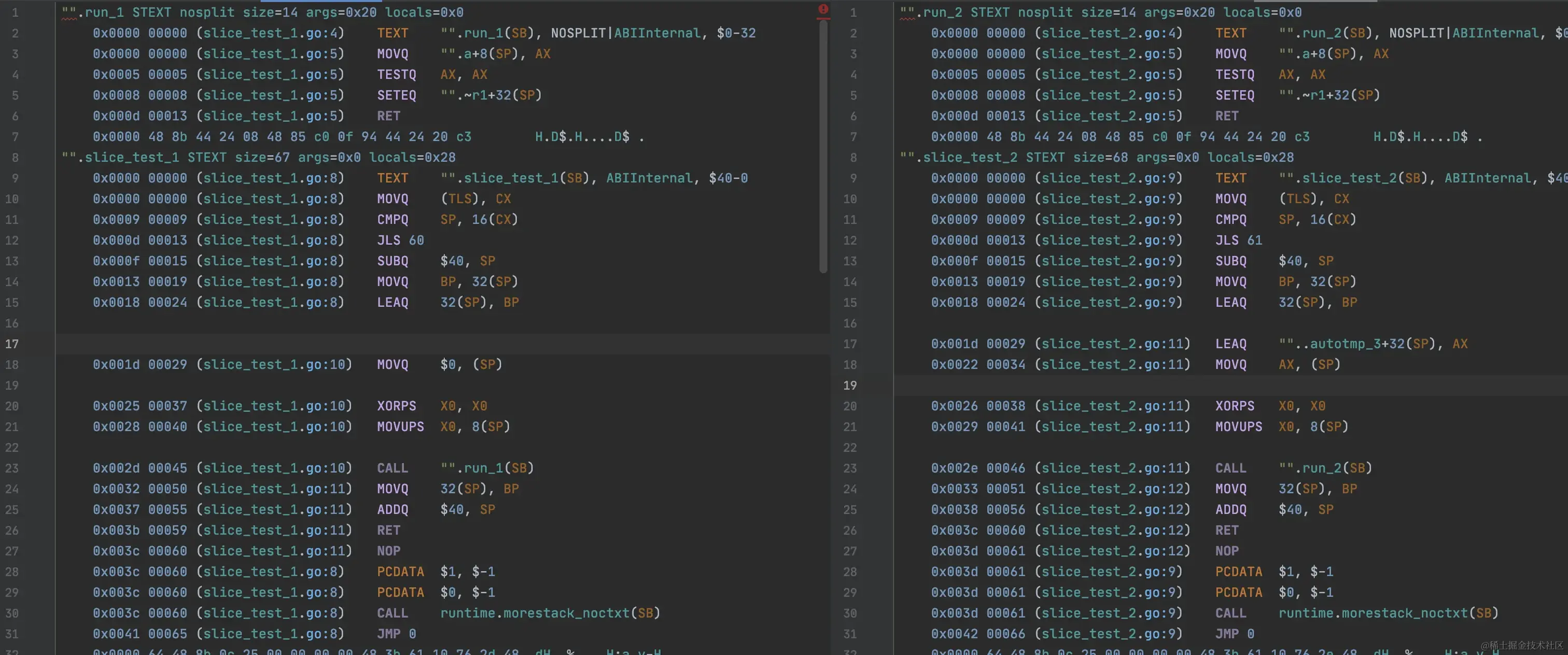The height and width of the screenshot is (655, 1568).
Task: Click line number 8 in the left gutter
Action: pos(15,158)
